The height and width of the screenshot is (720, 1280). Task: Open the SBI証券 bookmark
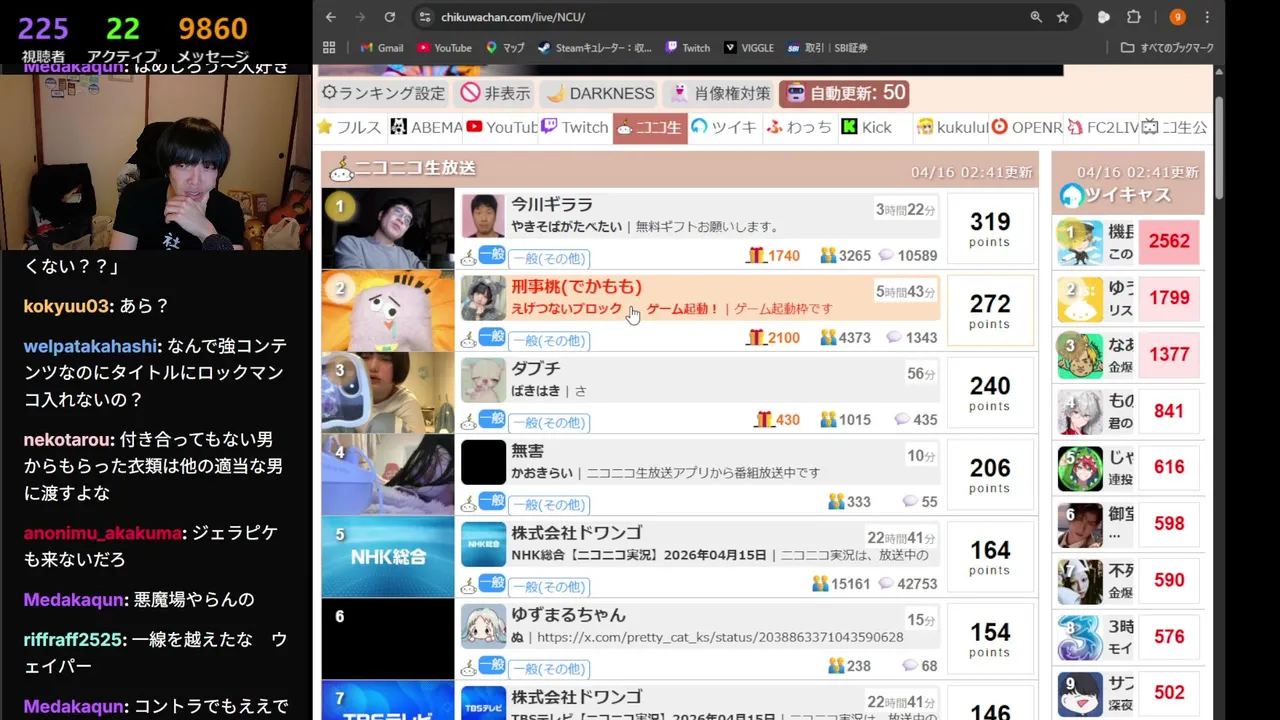[827, 47]
